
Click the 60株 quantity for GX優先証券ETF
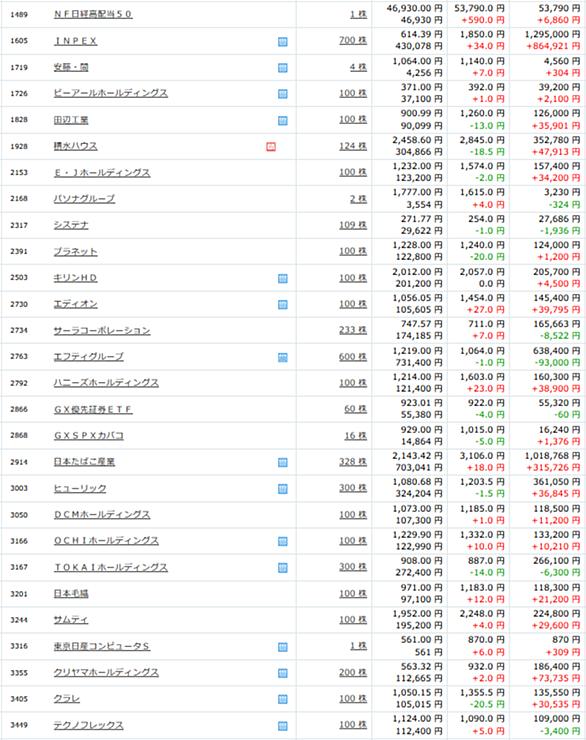[355, 409]
